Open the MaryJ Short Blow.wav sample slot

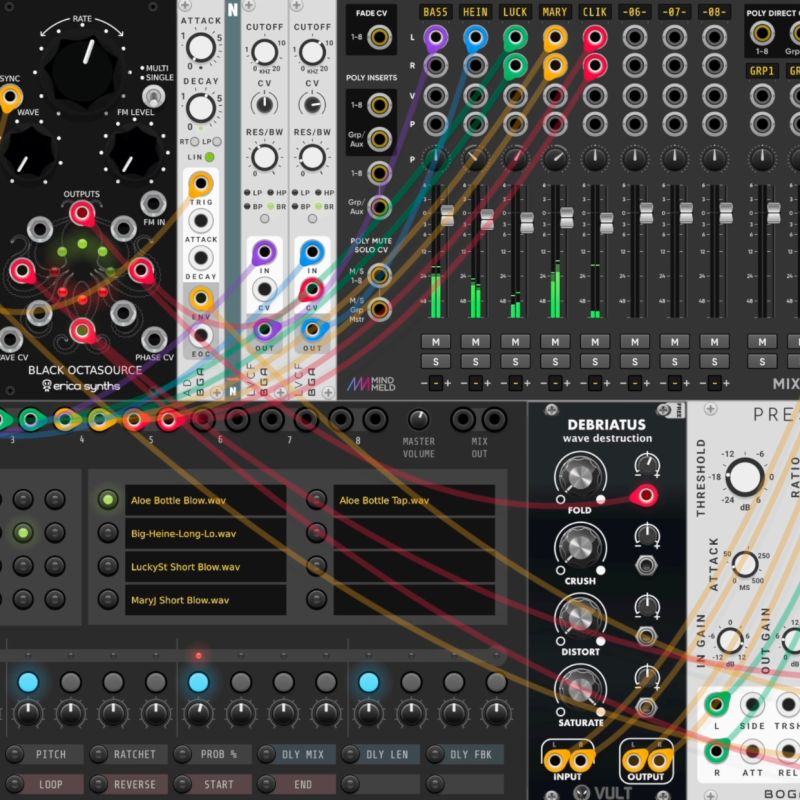(x=206, y=600)
